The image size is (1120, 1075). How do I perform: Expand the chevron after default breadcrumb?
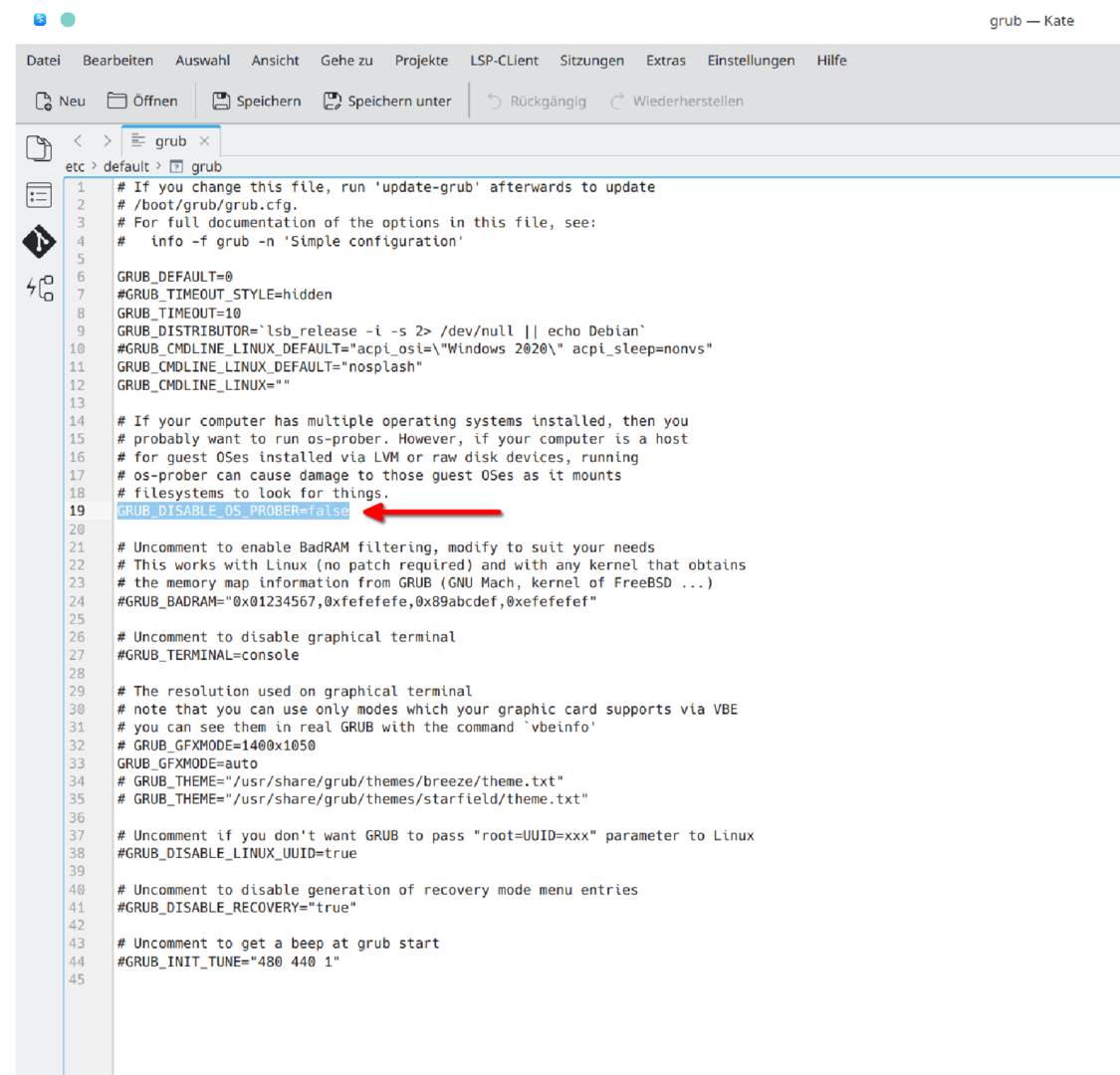pyautogui.click(x=158, y=165)
